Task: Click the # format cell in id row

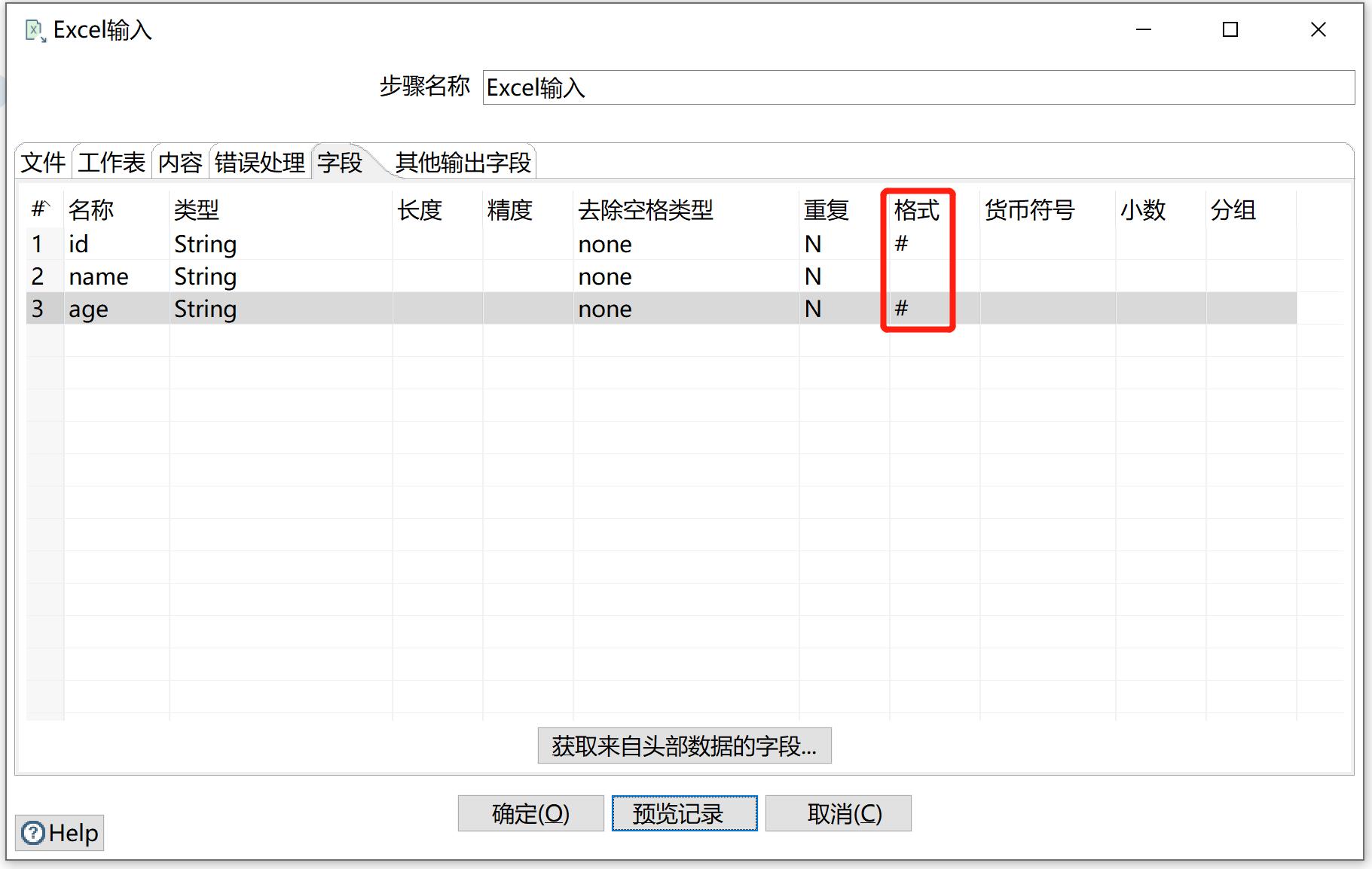Action: tap(934, 244)
